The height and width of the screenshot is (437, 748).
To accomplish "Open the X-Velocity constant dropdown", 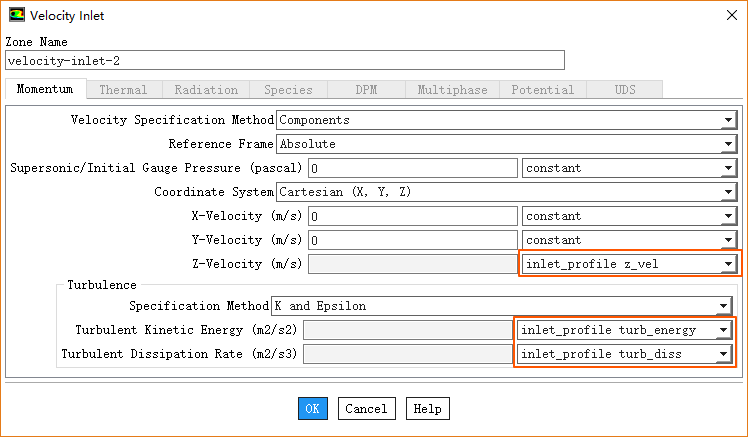I will (x=628, y=216).
